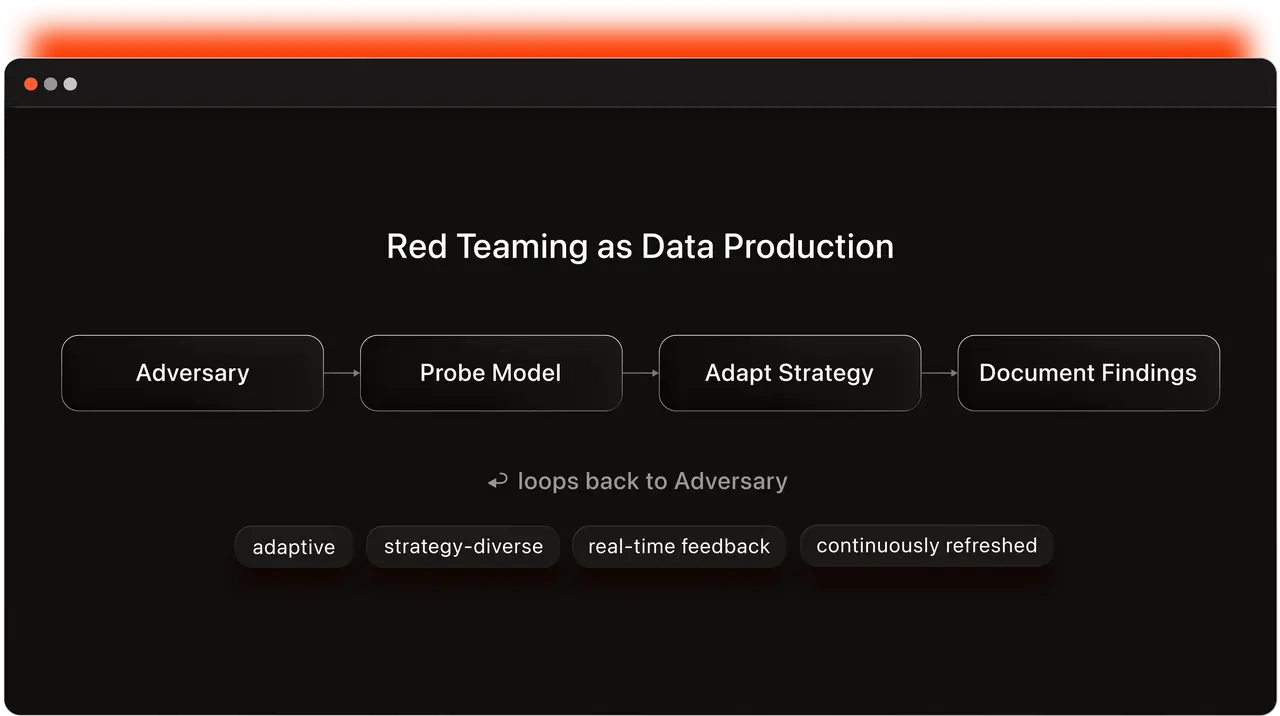The height and width of the screenshot is (716, 1280).
Task: Click the blank dark area below the tags
Action: point(640,640)
